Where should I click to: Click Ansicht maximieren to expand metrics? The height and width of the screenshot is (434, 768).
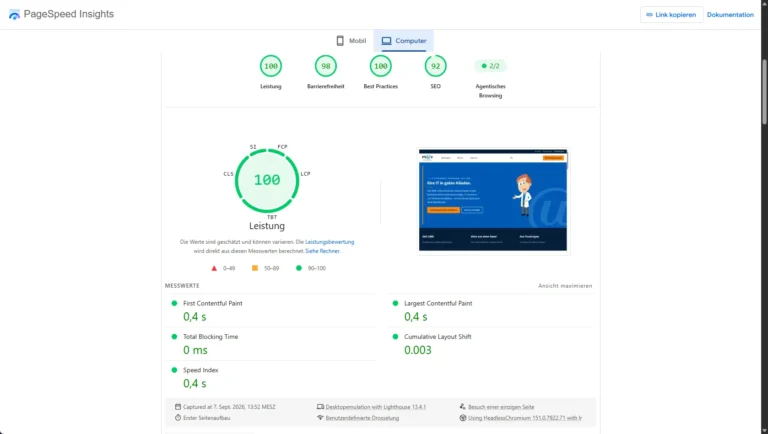coord(565,286)
